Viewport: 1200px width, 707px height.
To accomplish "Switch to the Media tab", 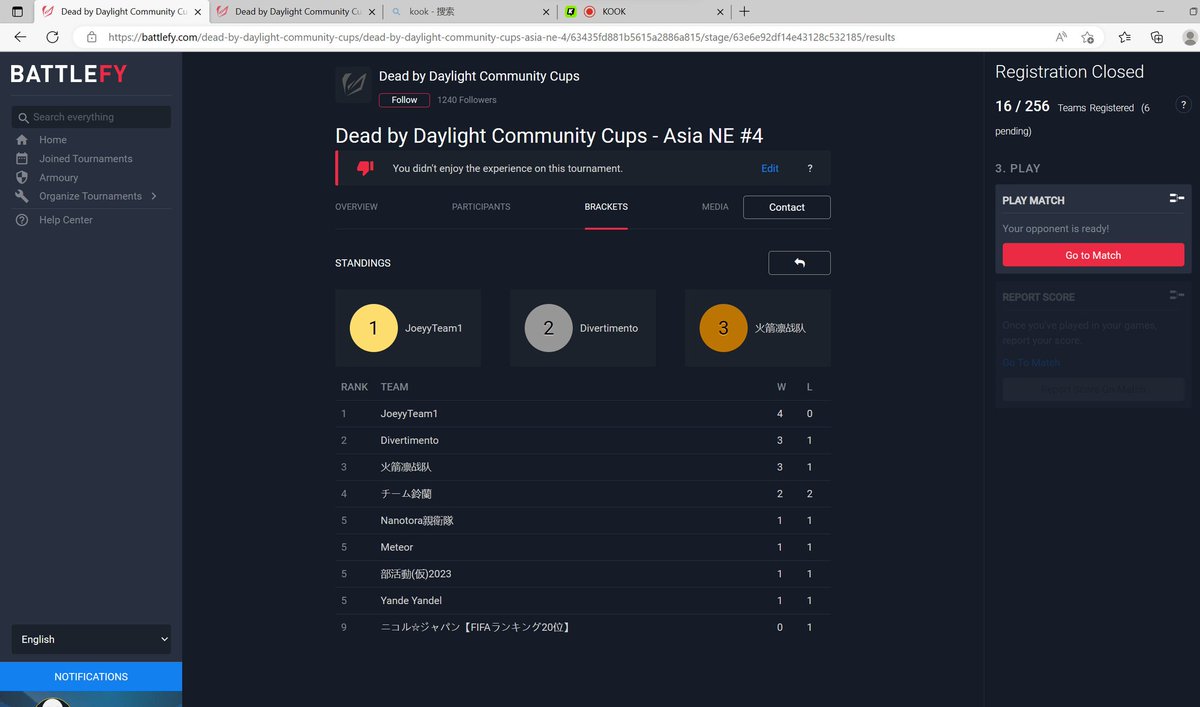I will 715,207.
